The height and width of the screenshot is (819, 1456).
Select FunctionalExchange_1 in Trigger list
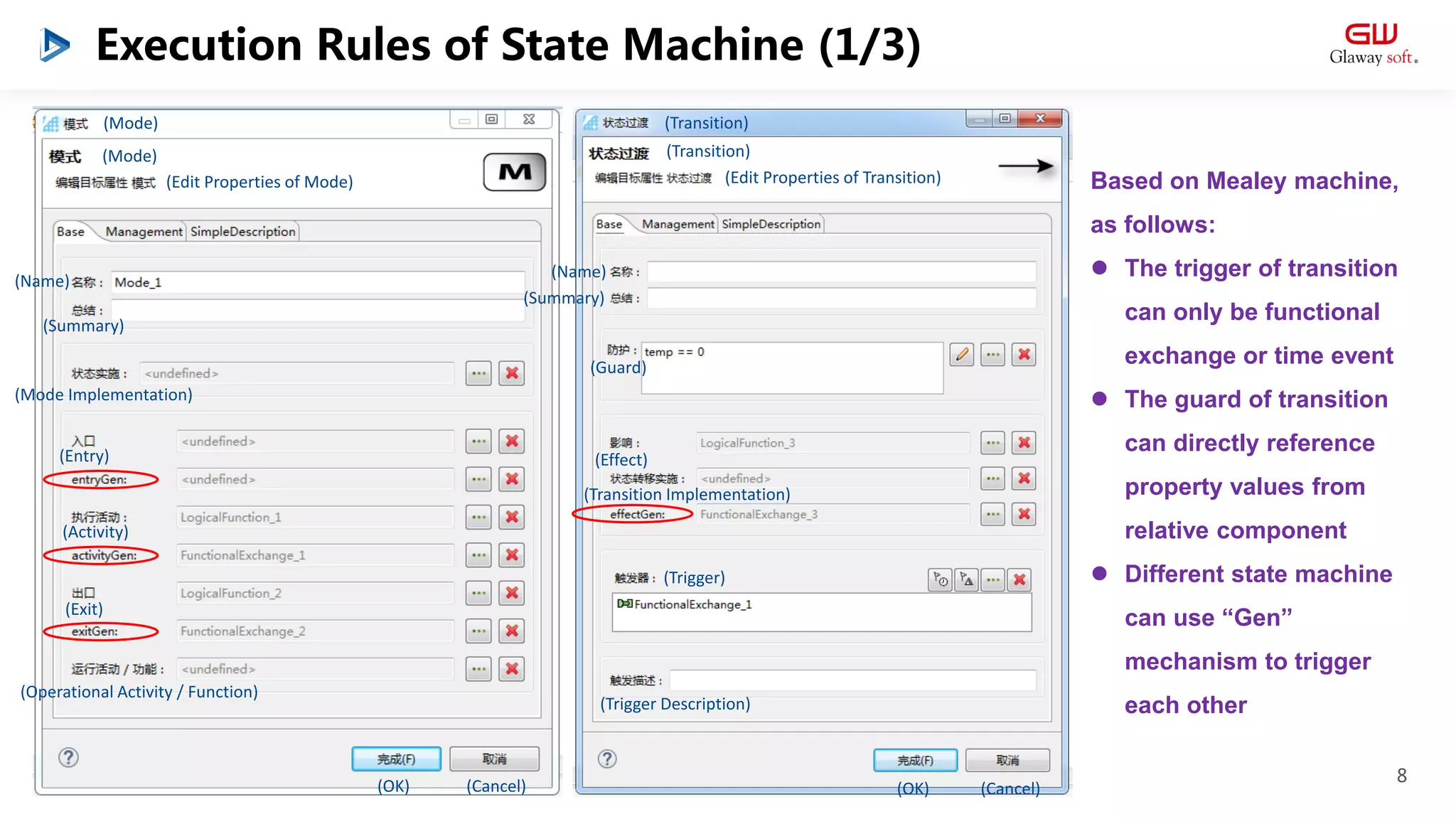click(x=685, y=604)
